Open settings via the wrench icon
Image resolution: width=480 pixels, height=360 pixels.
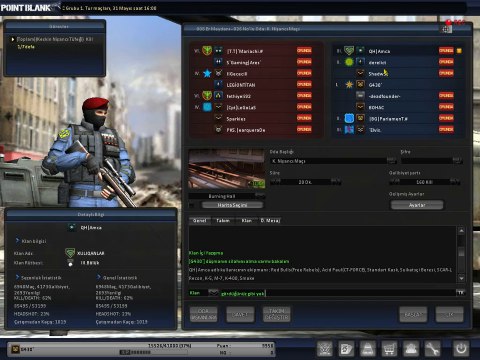(x=432, y=349)
